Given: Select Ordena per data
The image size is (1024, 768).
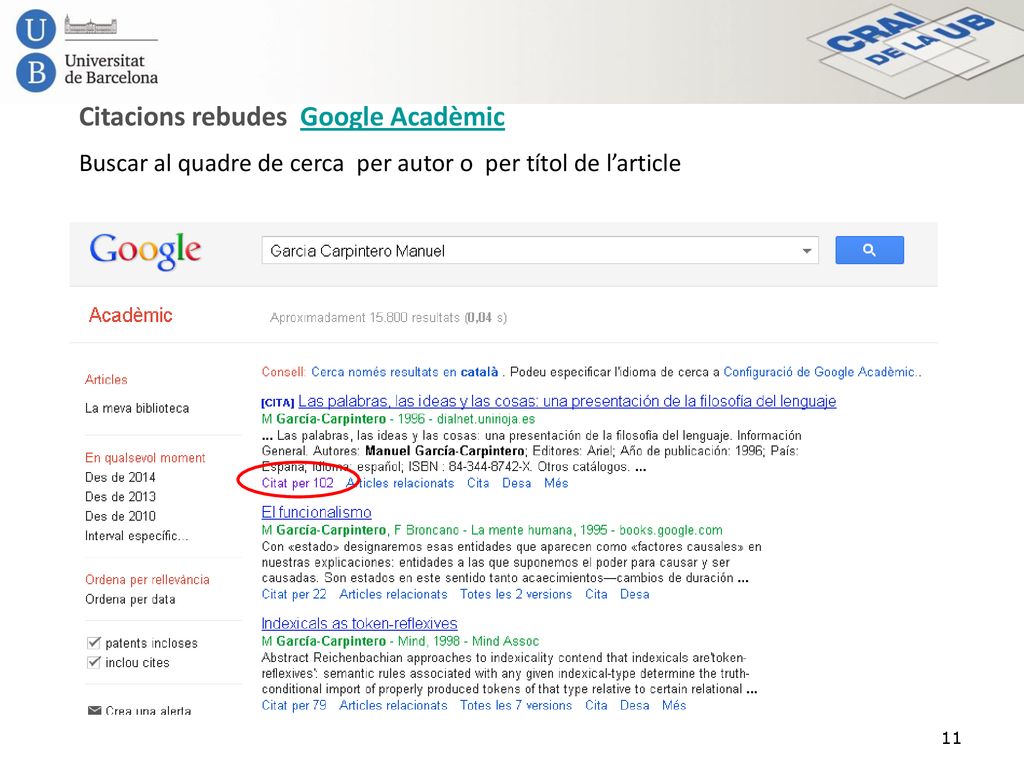Looking at the screenshot, I should coord(130,599).
